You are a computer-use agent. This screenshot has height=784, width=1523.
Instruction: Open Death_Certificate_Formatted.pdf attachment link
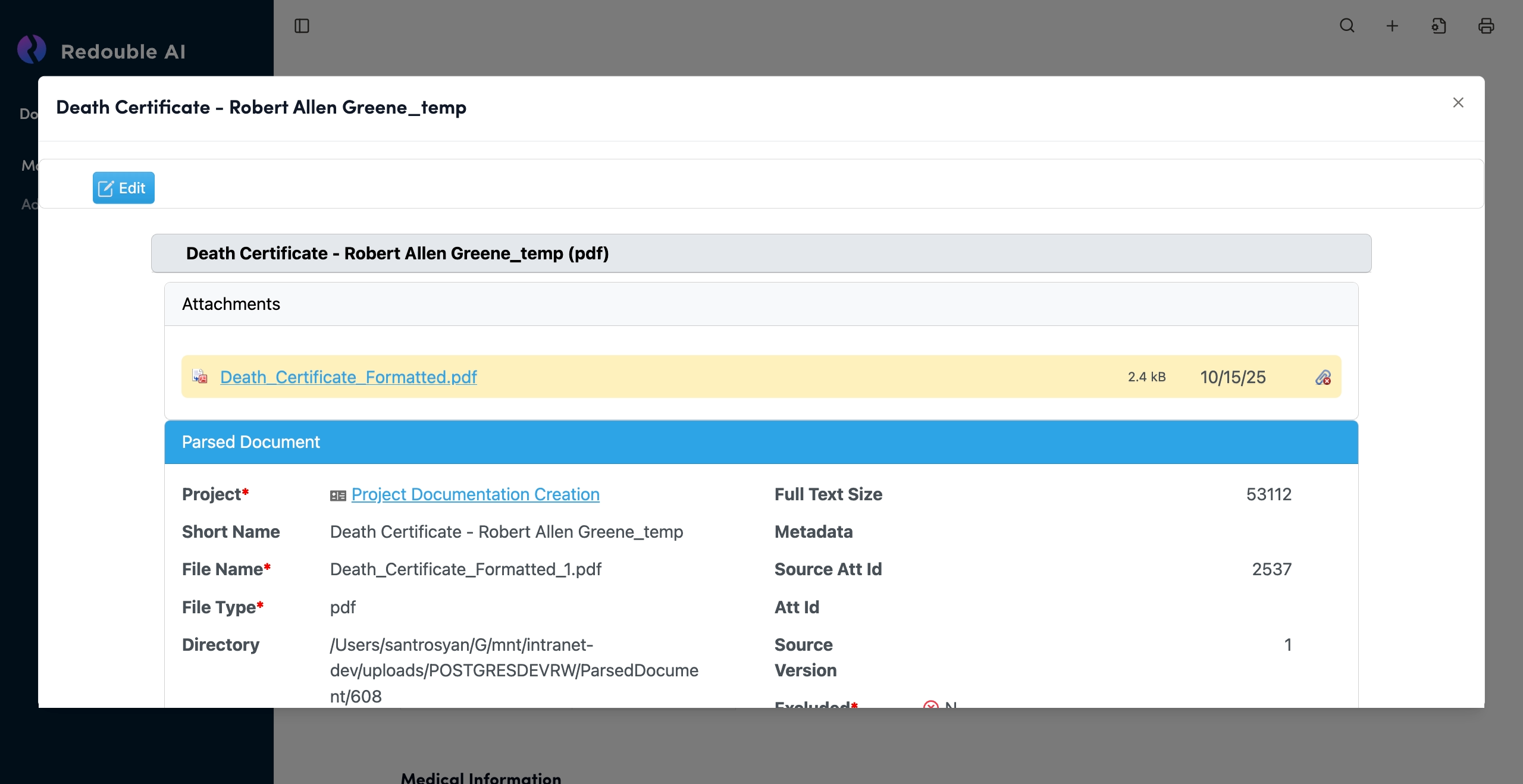pos(348,377)
